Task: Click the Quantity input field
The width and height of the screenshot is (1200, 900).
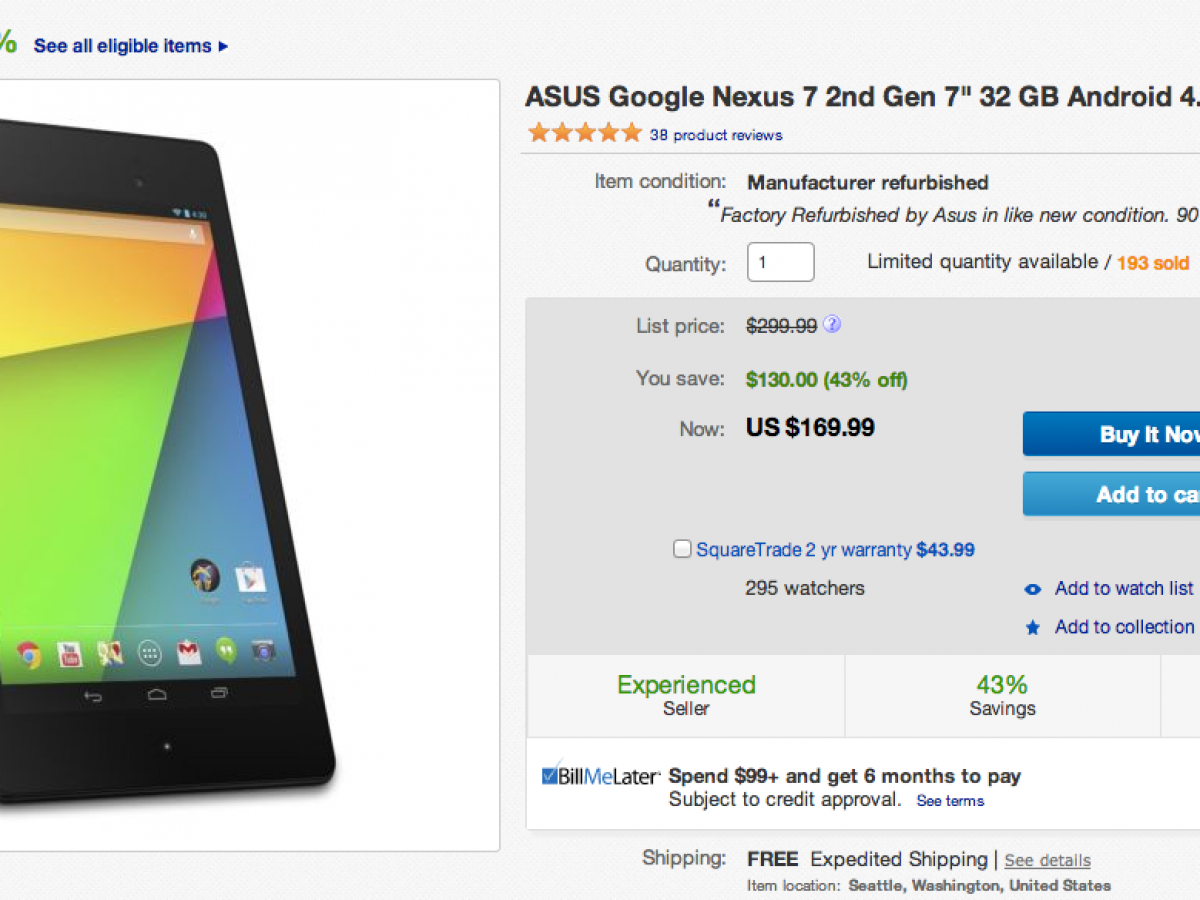Action: (780, 262)
